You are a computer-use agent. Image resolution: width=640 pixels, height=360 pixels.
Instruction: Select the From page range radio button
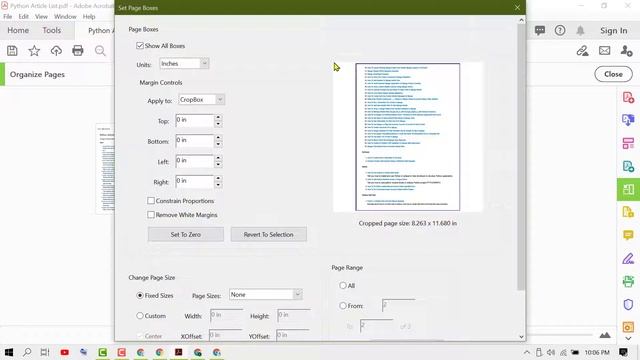tap(343, 306)
